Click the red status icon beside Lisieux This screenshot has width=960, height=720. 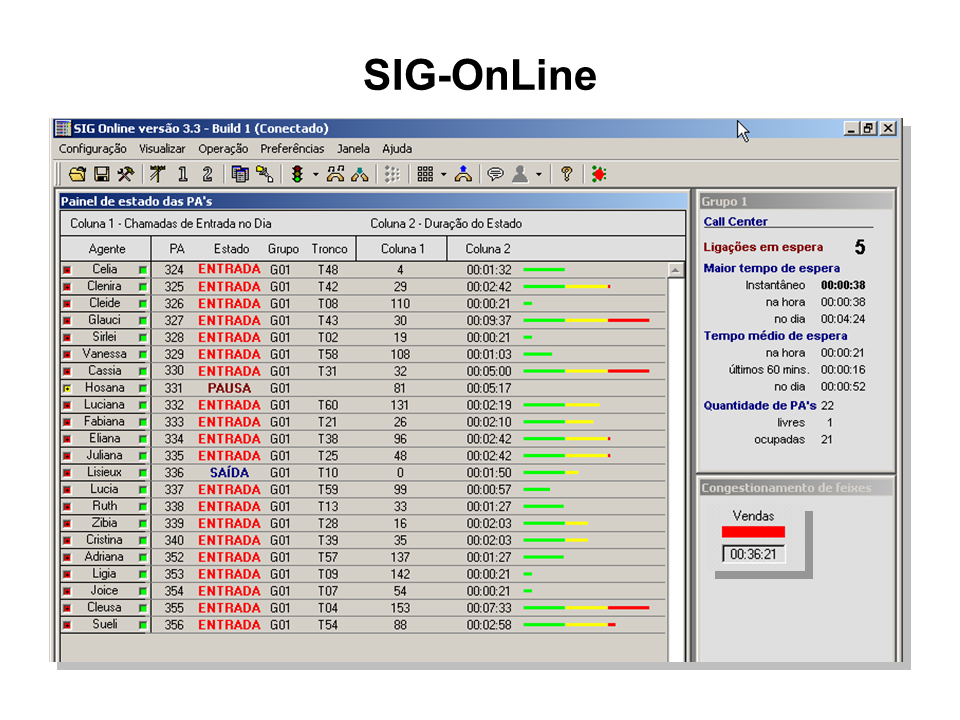coord(67,473)
